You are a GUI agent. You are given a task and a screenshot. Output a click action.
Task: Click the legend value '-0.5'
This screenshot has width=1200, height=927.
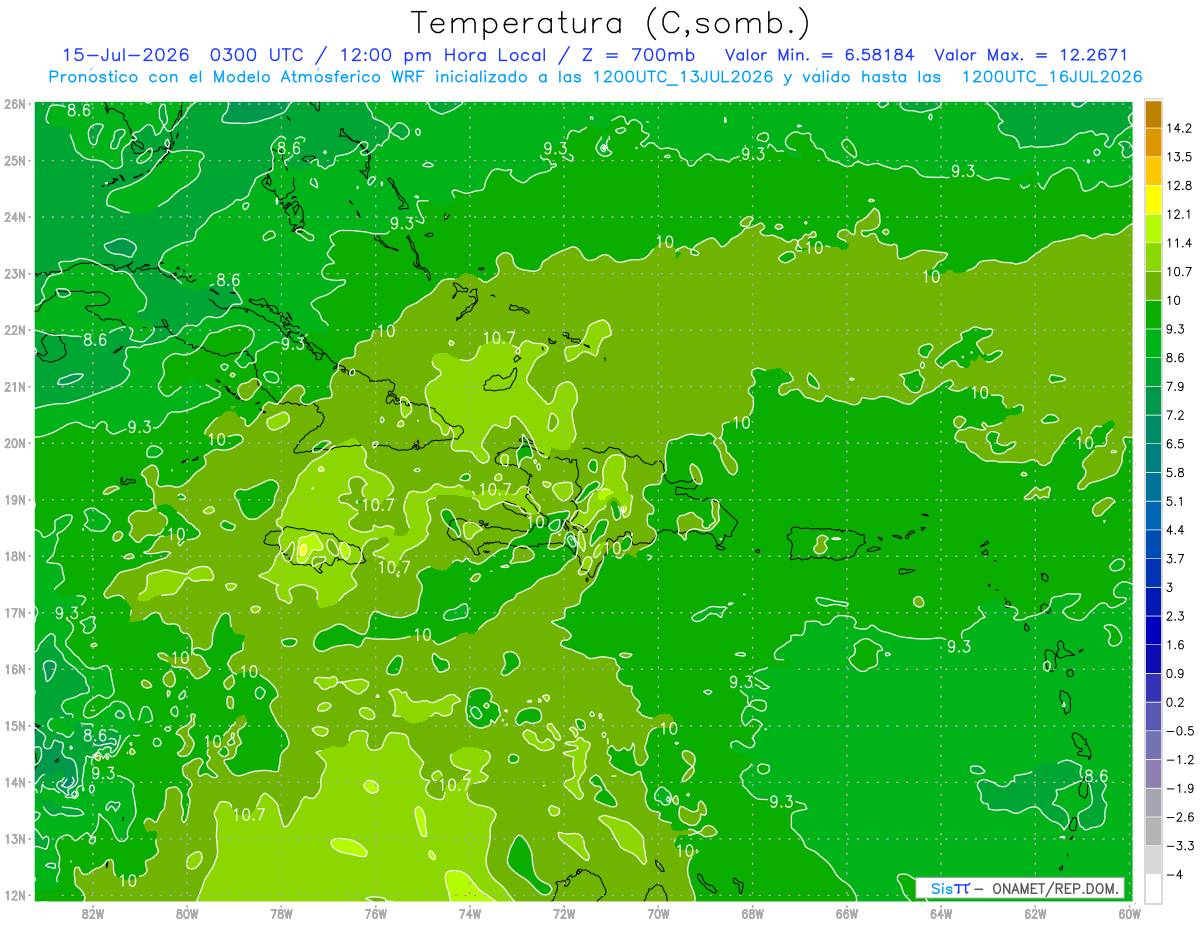[1180, 731]
